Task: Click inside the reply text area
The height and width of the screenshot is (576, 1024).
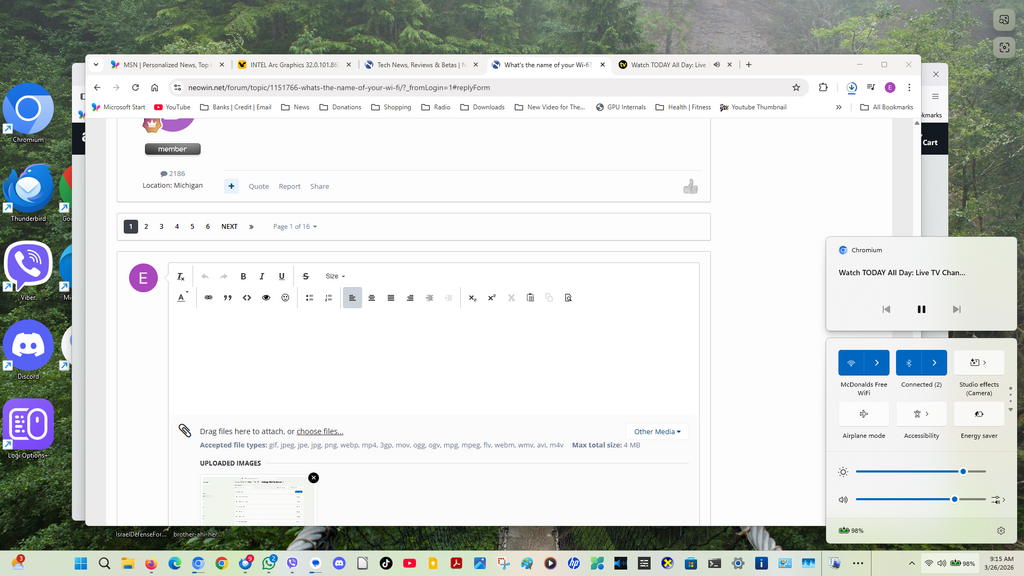Action: coord(434,362)
